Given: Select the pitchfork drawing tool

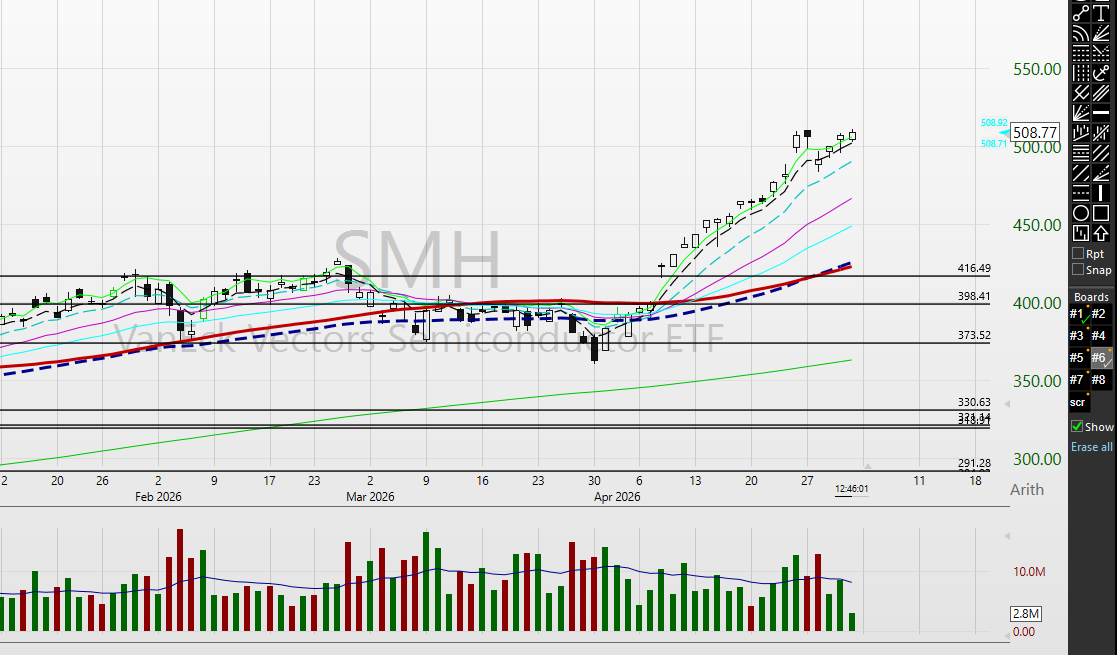Looking at the screenshot, I should (x=1081, y=93).
